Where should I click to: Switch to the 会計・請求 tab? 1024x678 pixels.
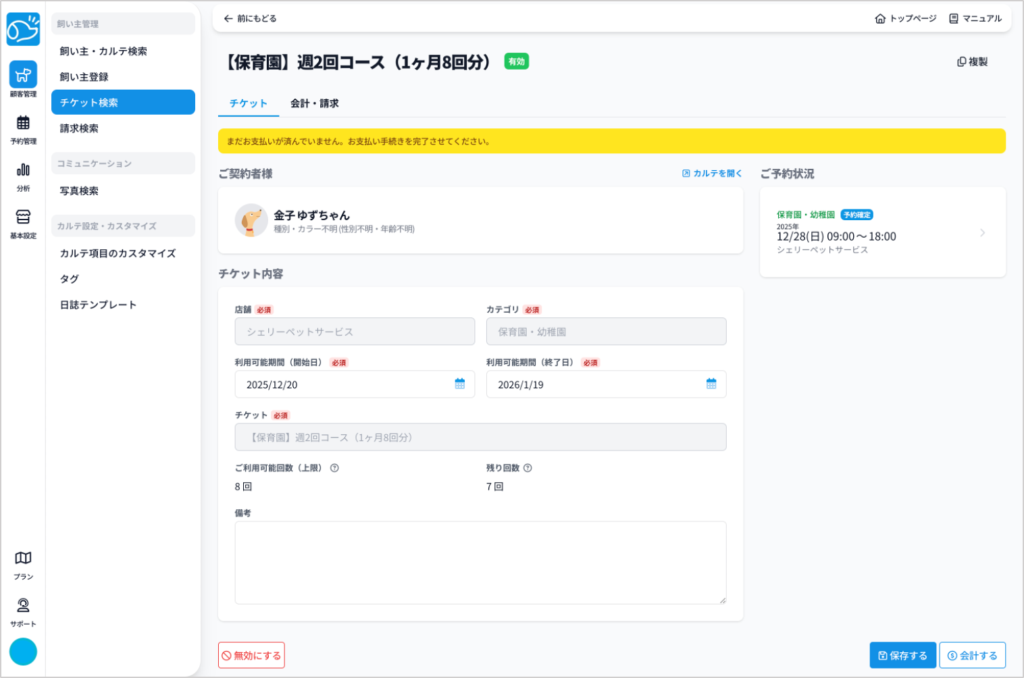click(x=314, y=103)
